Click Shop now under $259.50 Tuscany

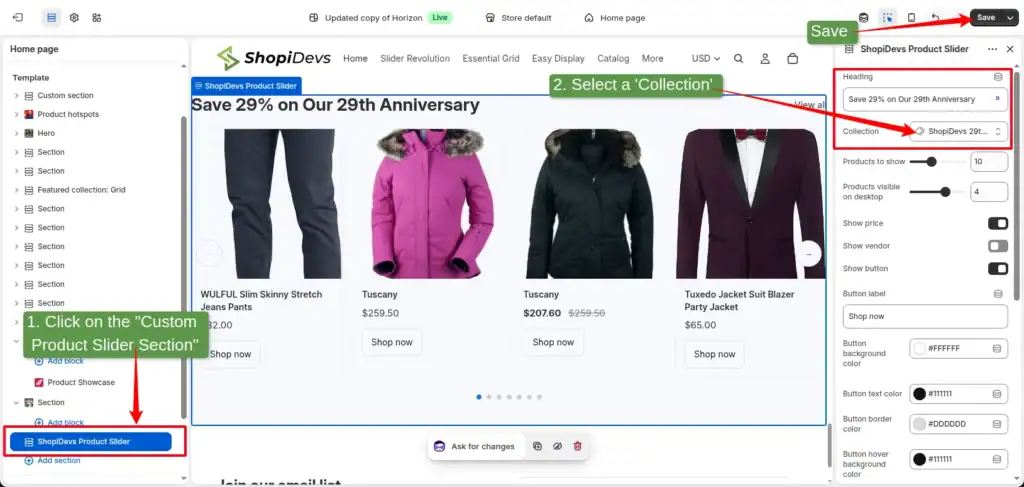[392, 342]
